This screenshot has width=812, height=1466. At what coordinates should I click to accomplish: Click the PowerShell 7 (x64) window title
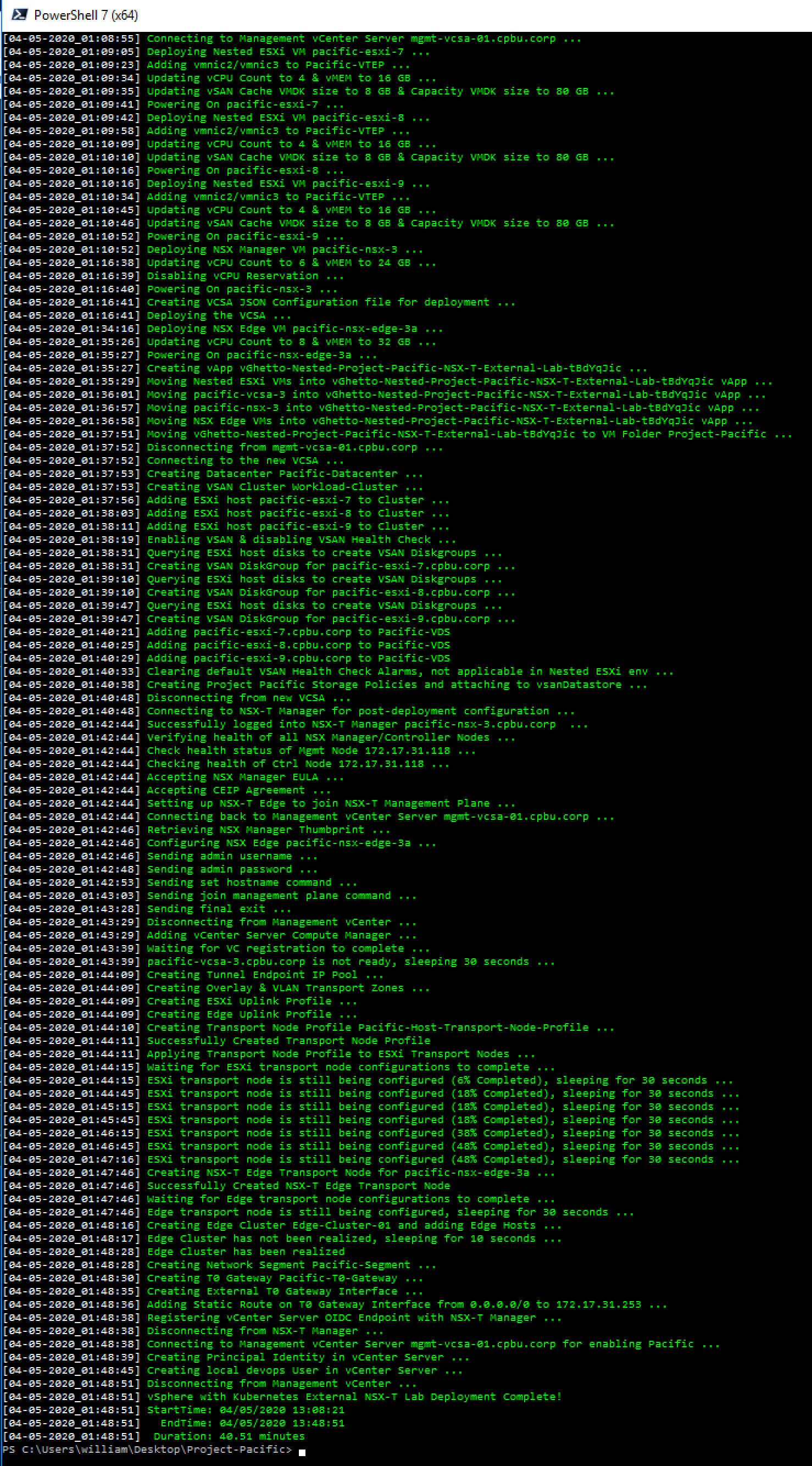pos(86,15)
